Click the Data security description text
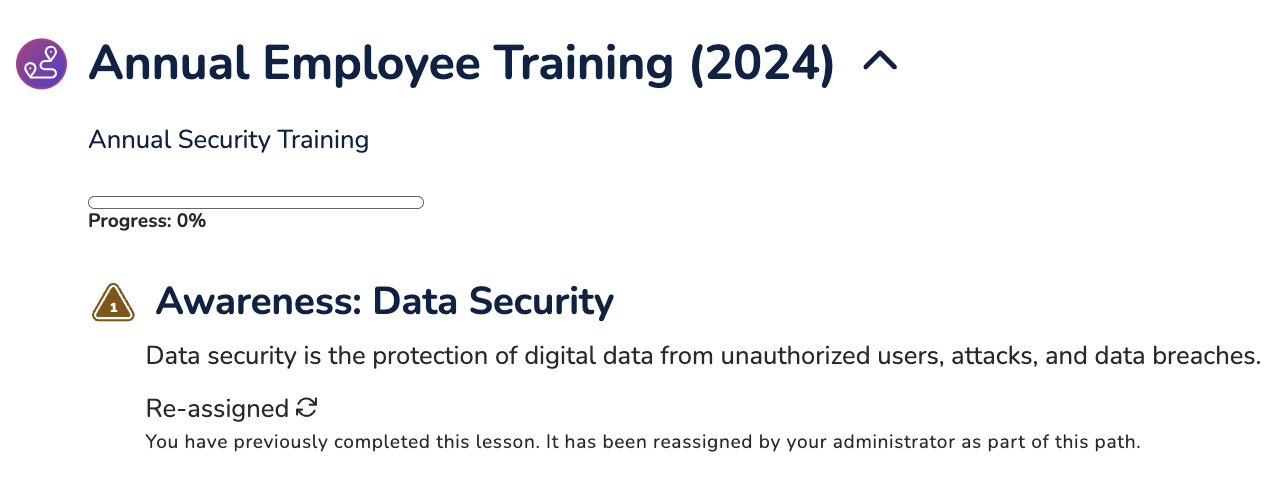 (x=703, y=356)
